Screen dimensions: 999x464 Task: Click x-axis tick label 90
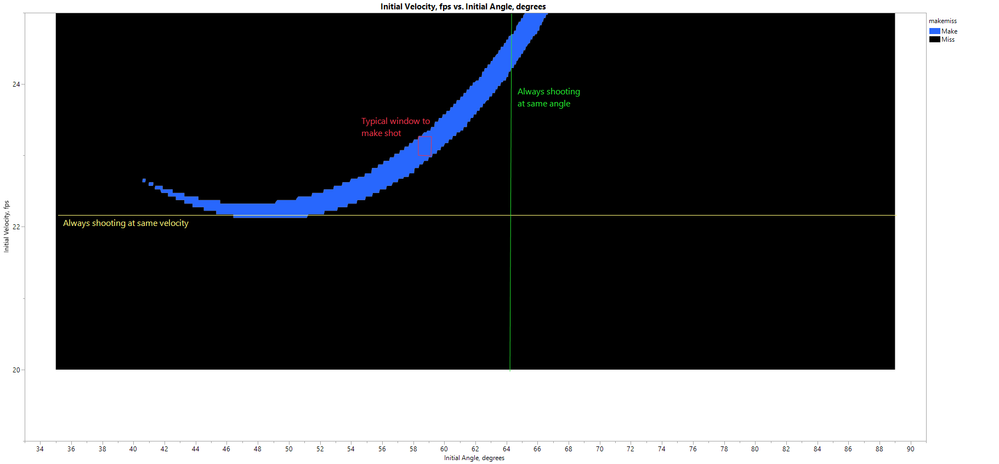911,448
